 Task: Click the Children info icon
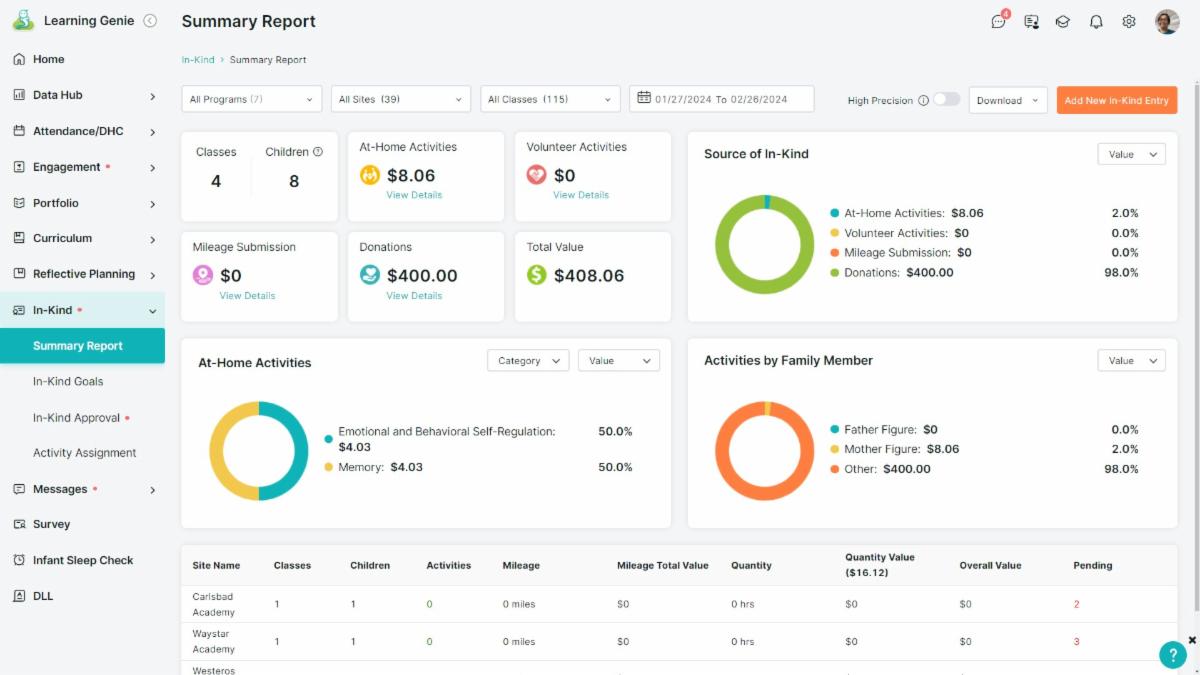point(318,152)
